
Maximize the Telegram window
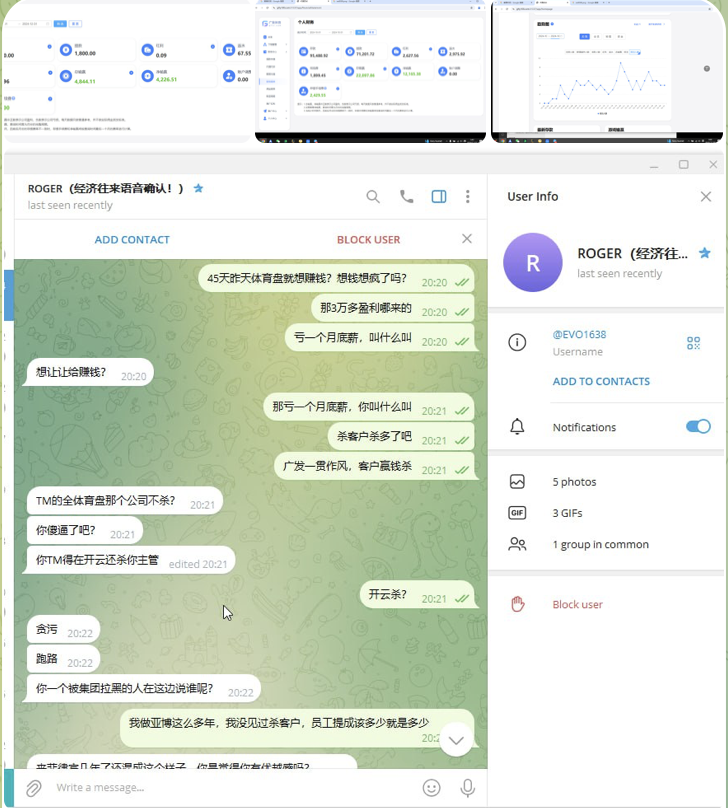pyautogui.click(x=684, y=164)
